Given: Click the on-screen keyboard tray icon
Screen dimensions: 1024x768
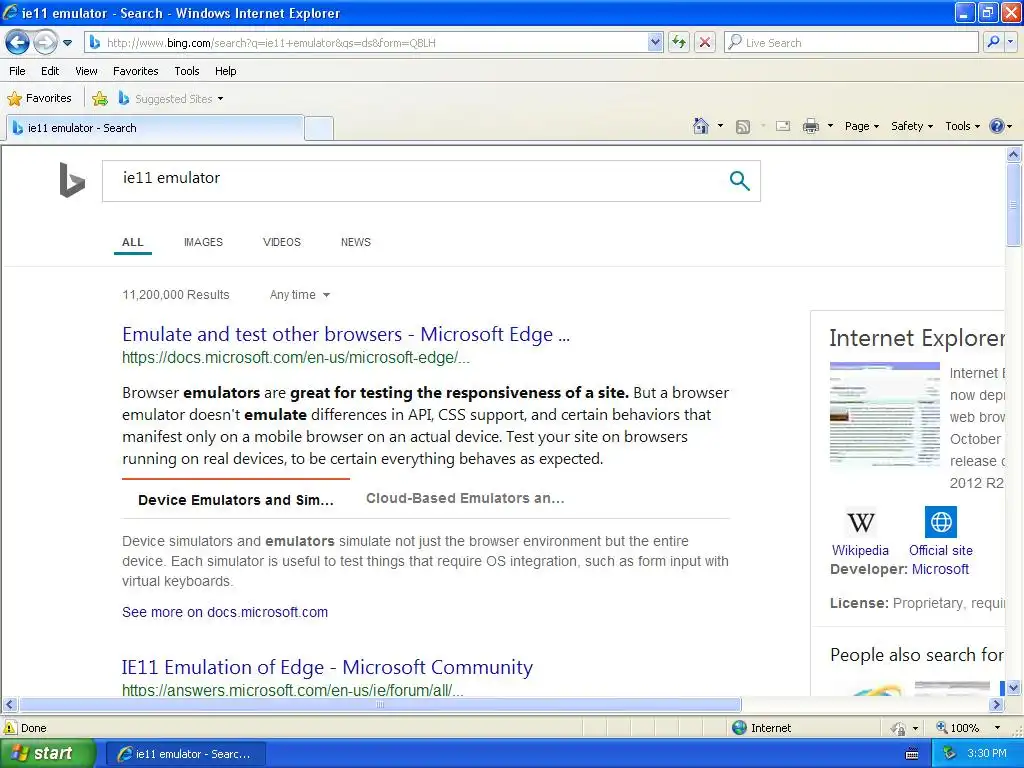Looking at the screenshot, I should [912, 754].
